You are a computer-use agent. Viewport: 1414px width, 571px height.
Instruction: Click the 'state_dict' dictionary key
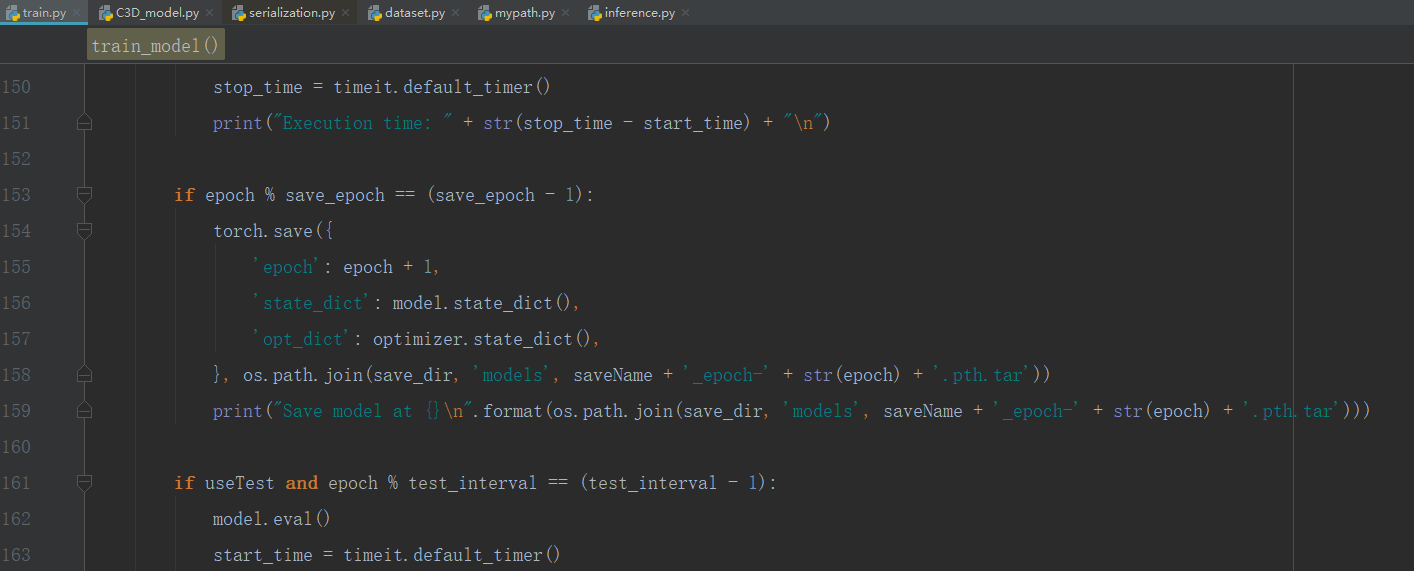coord(312,303)
